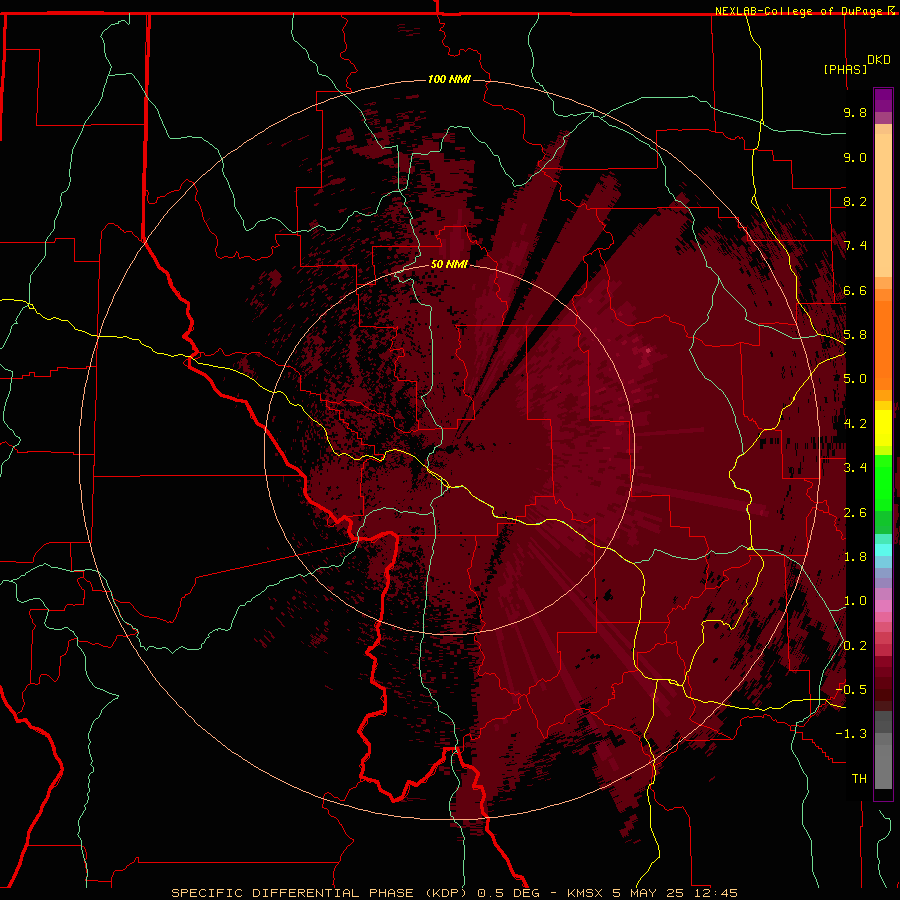Select the 9.0 legend value
900x900 pixels.
pyautogui.click(x=855, y=157)
